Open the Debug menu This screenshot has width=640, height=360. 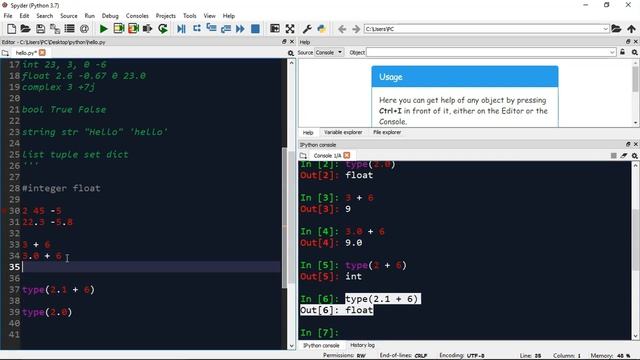pyautogui.click(x=110, y=16)
